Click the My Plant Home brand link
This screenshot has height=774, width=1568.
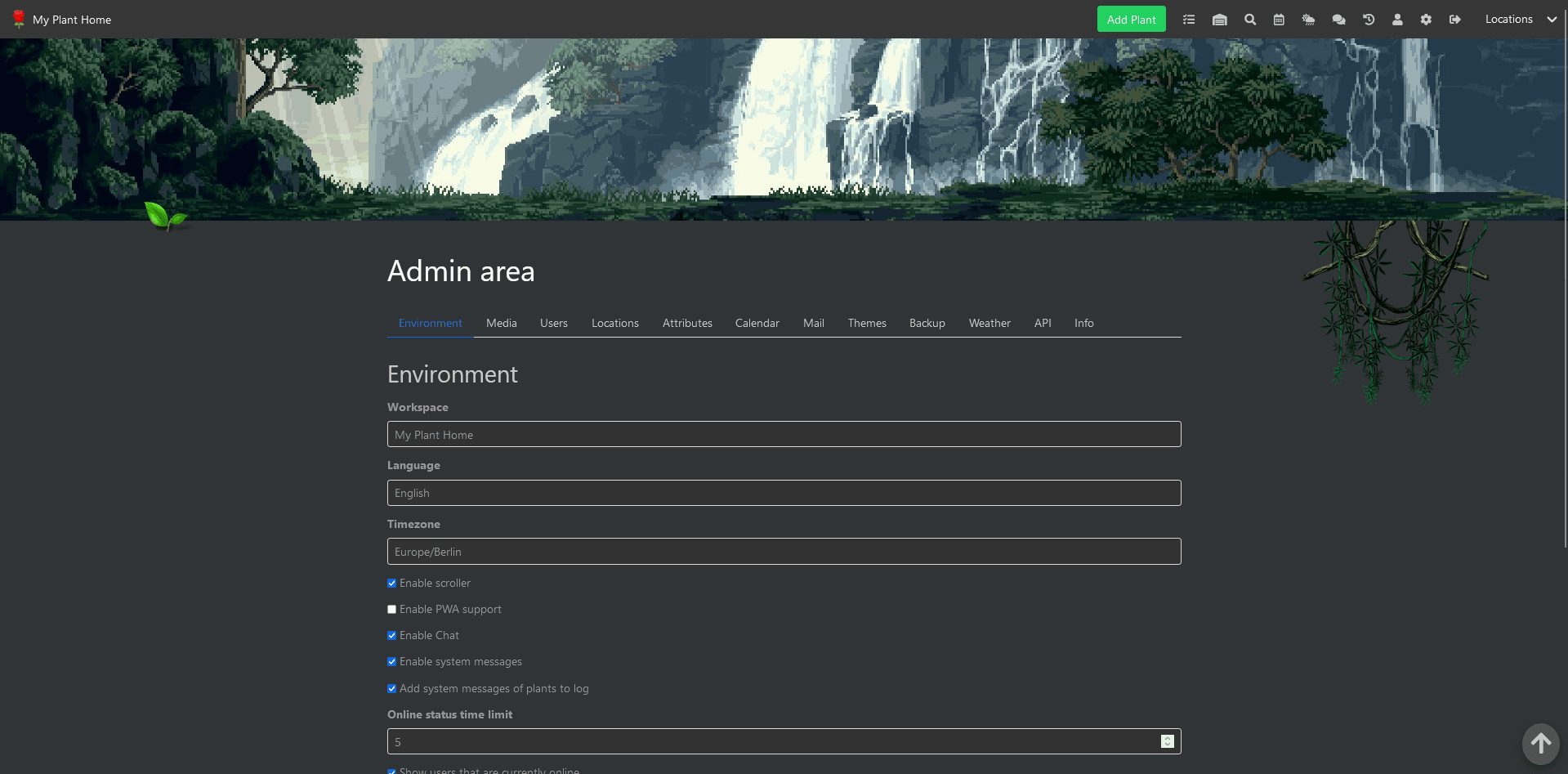tap(71, 20)
